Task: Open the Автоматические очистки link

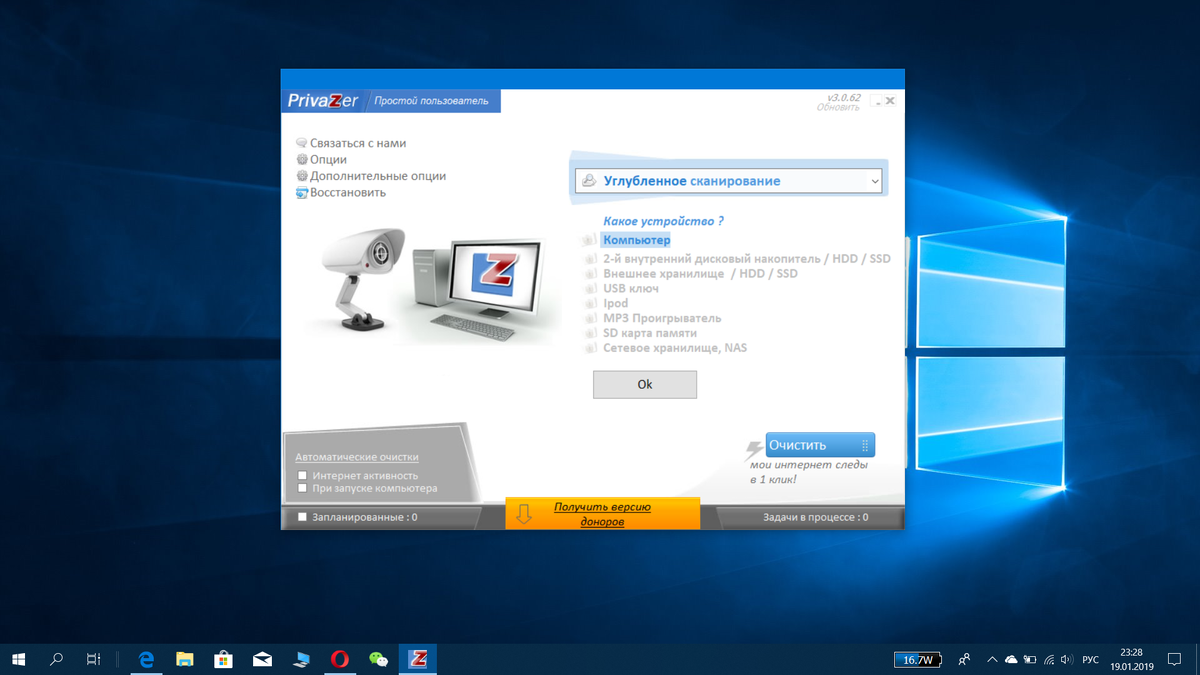Action: [x=357, y=456]
